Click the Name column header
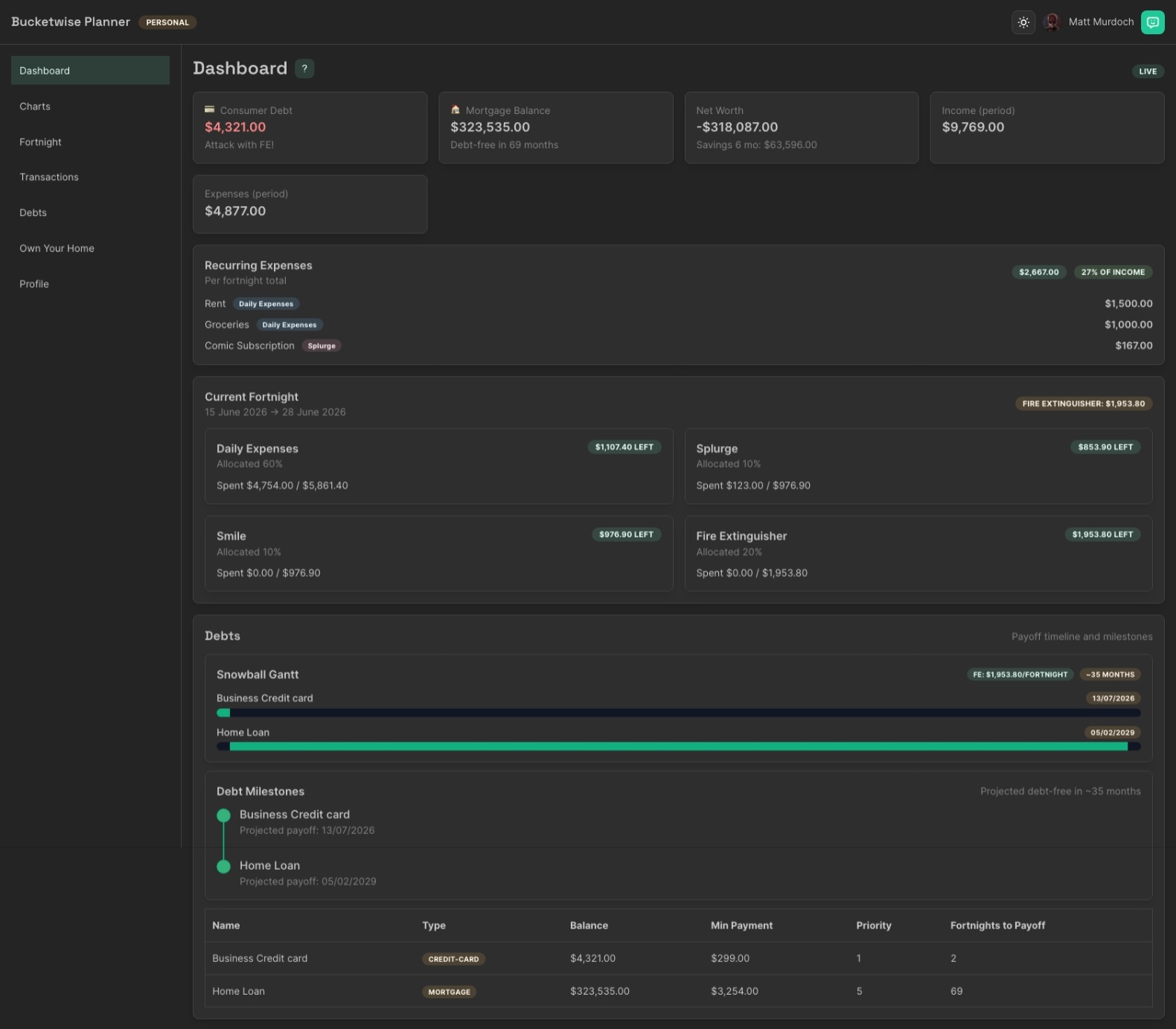Viewport: 1176px width, 1029px height. pos(226,926)
